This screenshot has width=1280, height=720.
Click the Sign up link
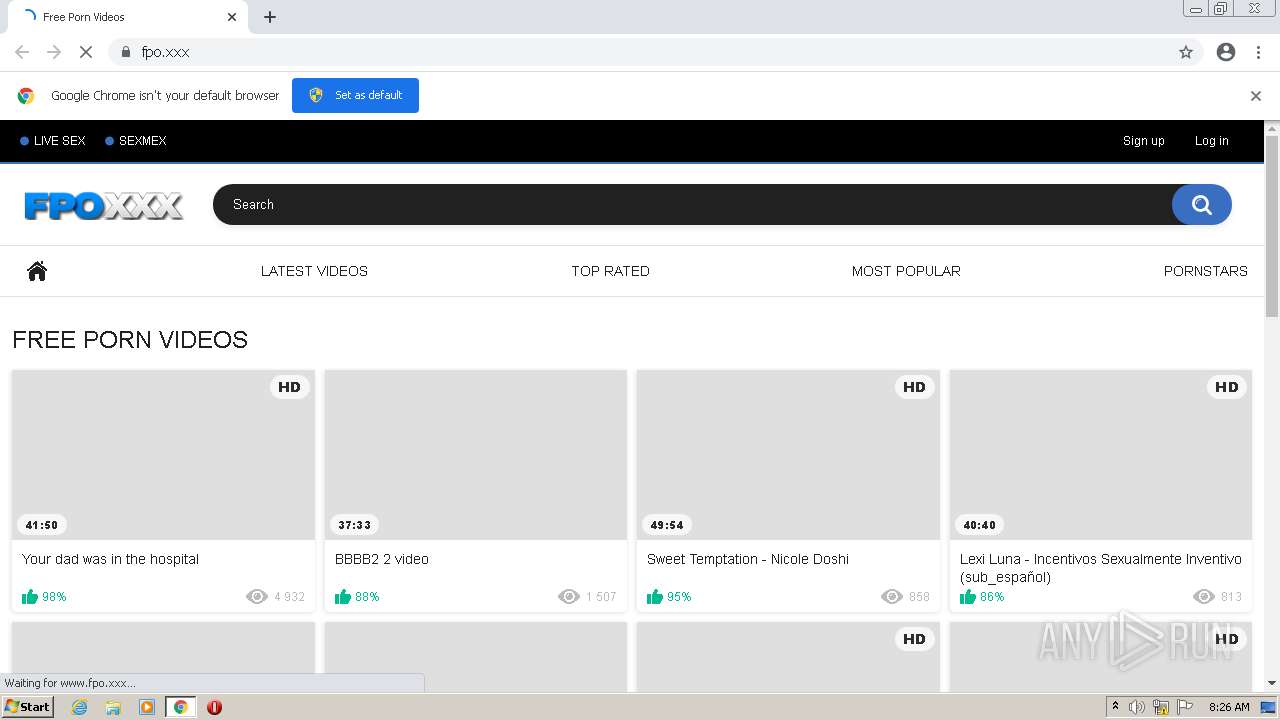coord(1143,141)
